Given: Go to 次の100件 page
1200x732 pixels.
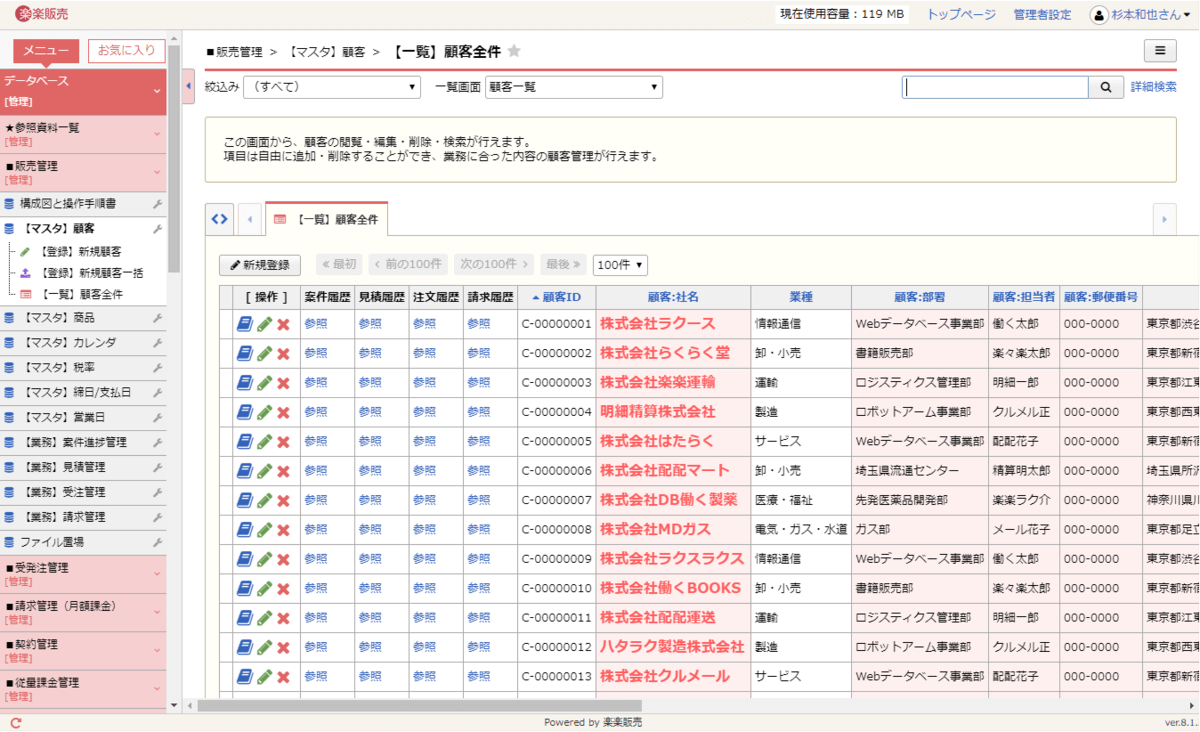Looking at the screenshot, I should click(494, 265).
